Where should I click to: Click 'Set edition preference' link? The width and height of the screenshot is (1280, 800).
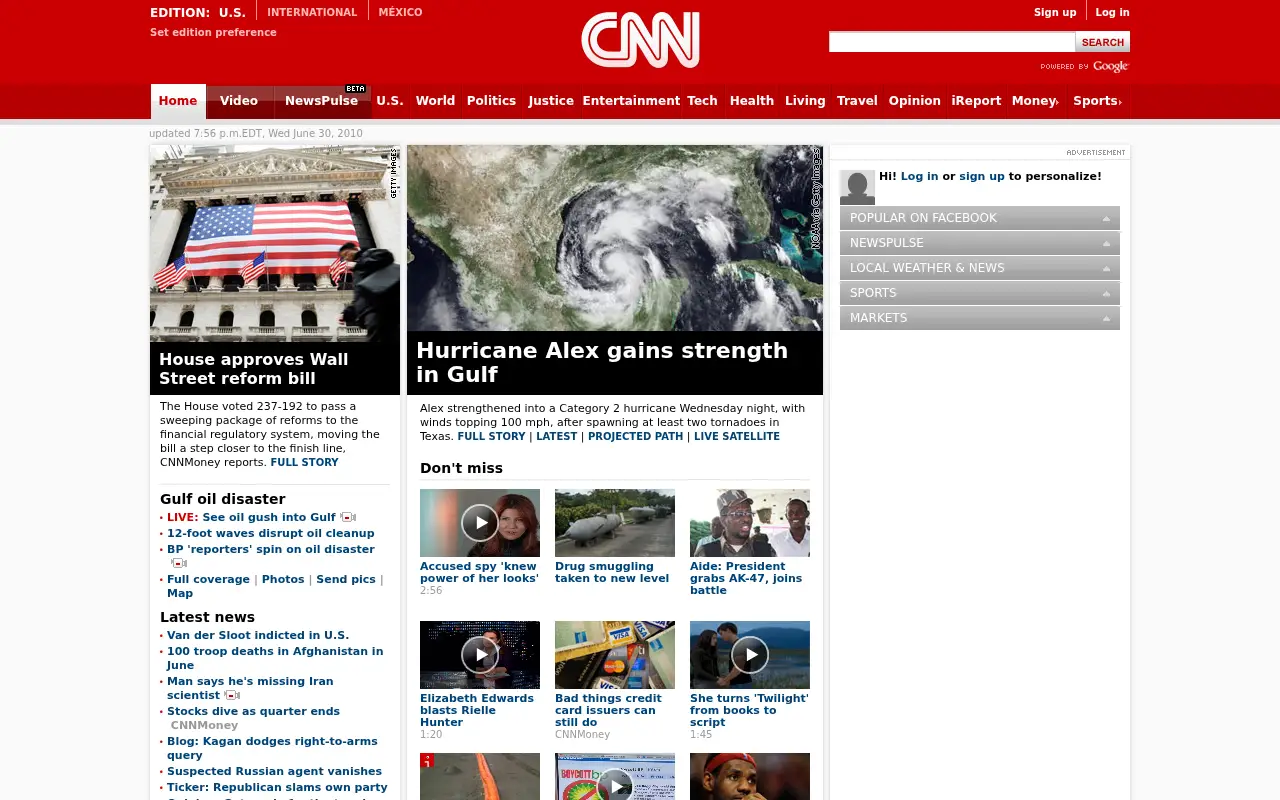coord(213,32)
